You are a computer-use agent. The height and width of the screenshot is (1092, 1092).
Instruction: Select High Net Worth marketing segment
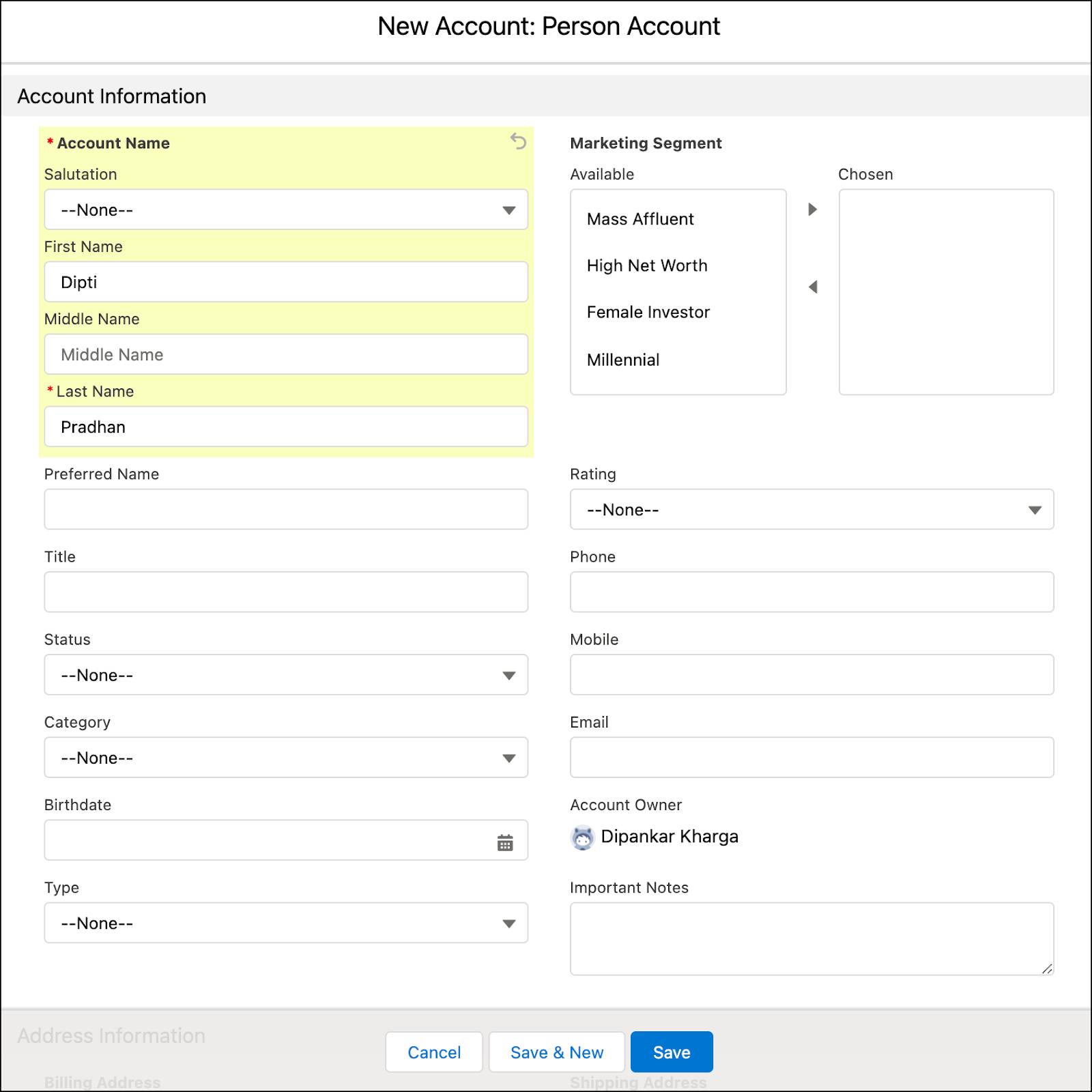coord(646,265)
